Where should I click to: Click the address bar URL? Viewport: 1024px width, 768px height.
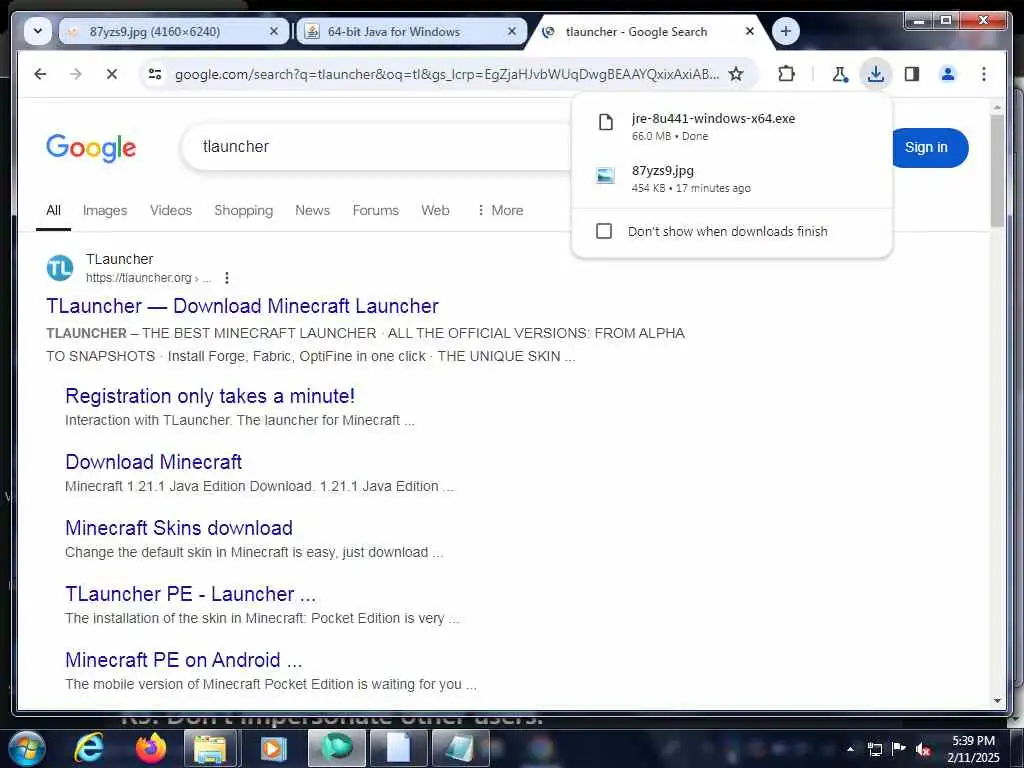[x=447, y=74]
